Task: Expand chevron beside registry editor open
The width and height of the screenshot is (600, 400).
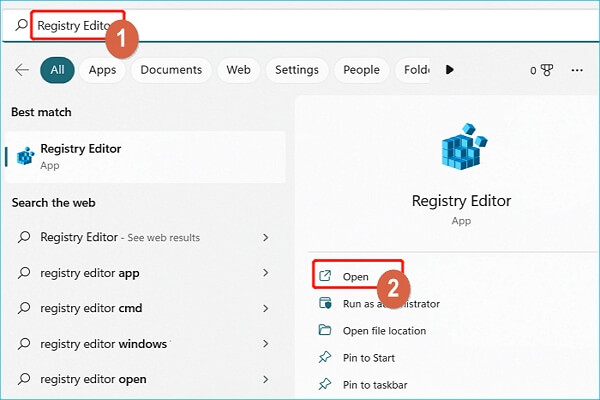Action: [x=266, y=379]
